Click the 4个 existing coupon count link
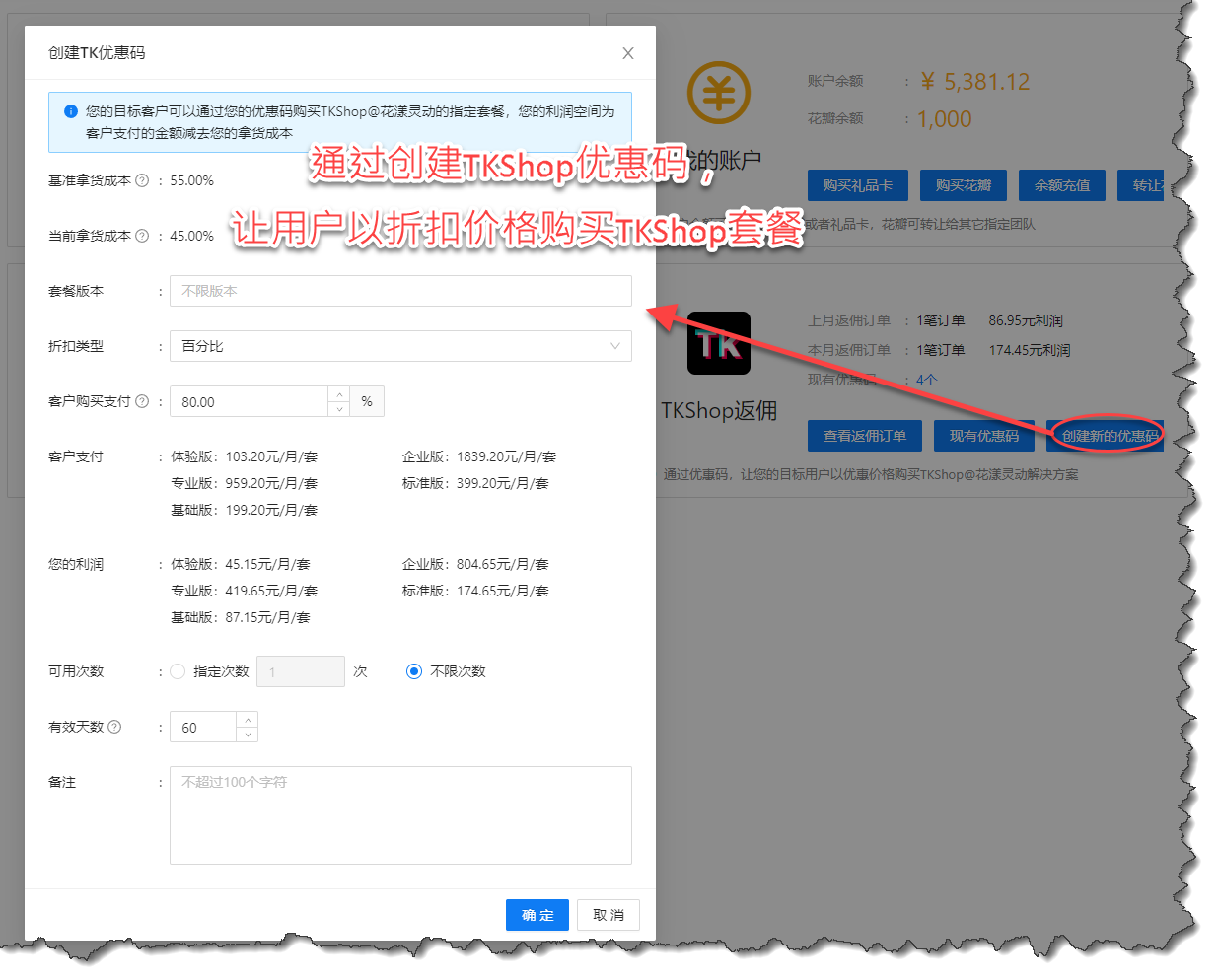1218x980 pixels. (926, 380)
